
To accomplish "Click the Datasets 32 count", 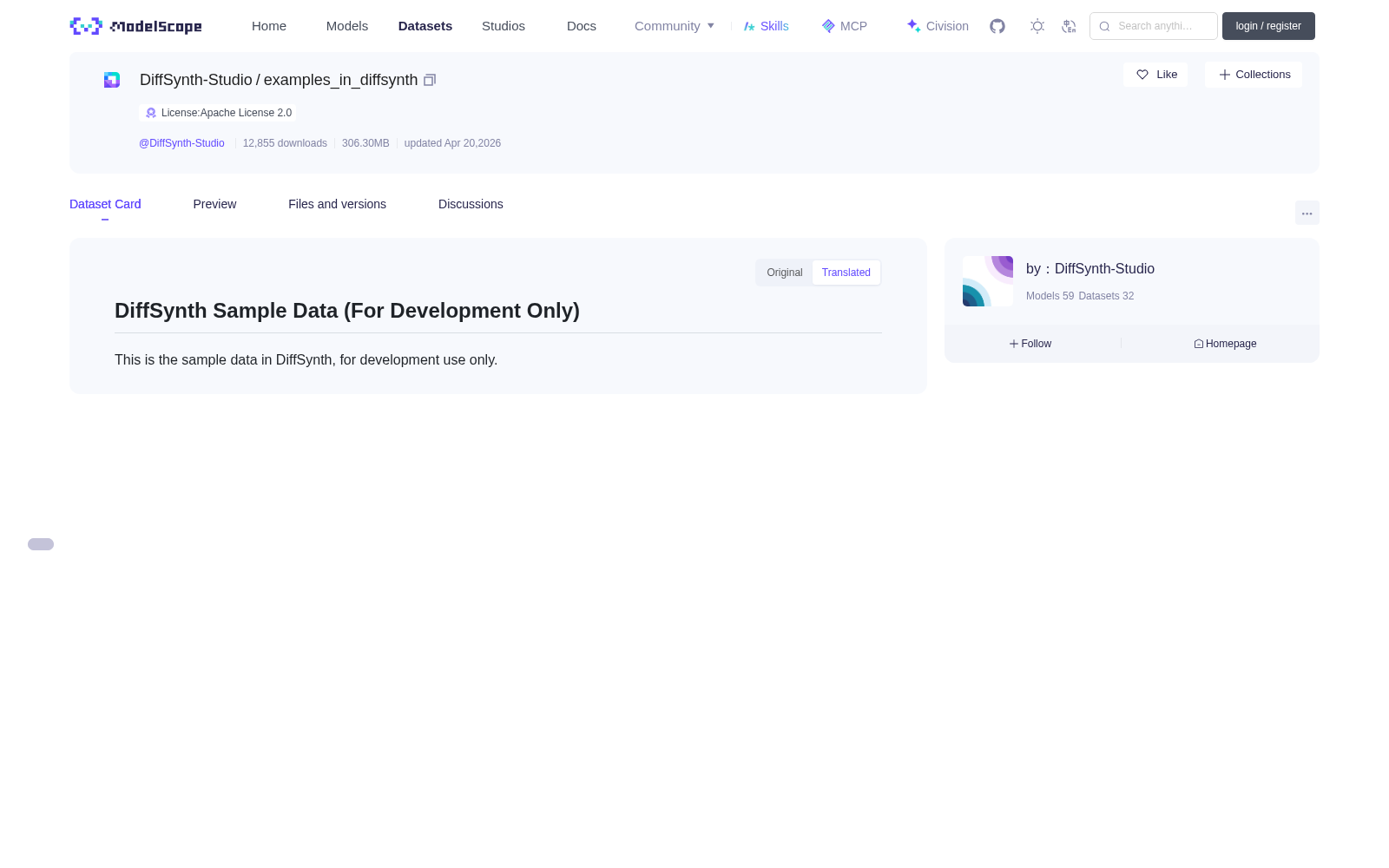I will (1106, 296).
